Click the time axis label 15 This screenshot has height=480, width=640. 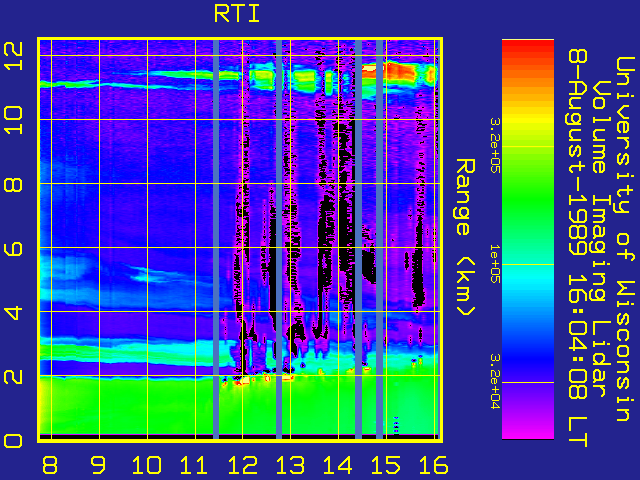[x=386, y=465]
